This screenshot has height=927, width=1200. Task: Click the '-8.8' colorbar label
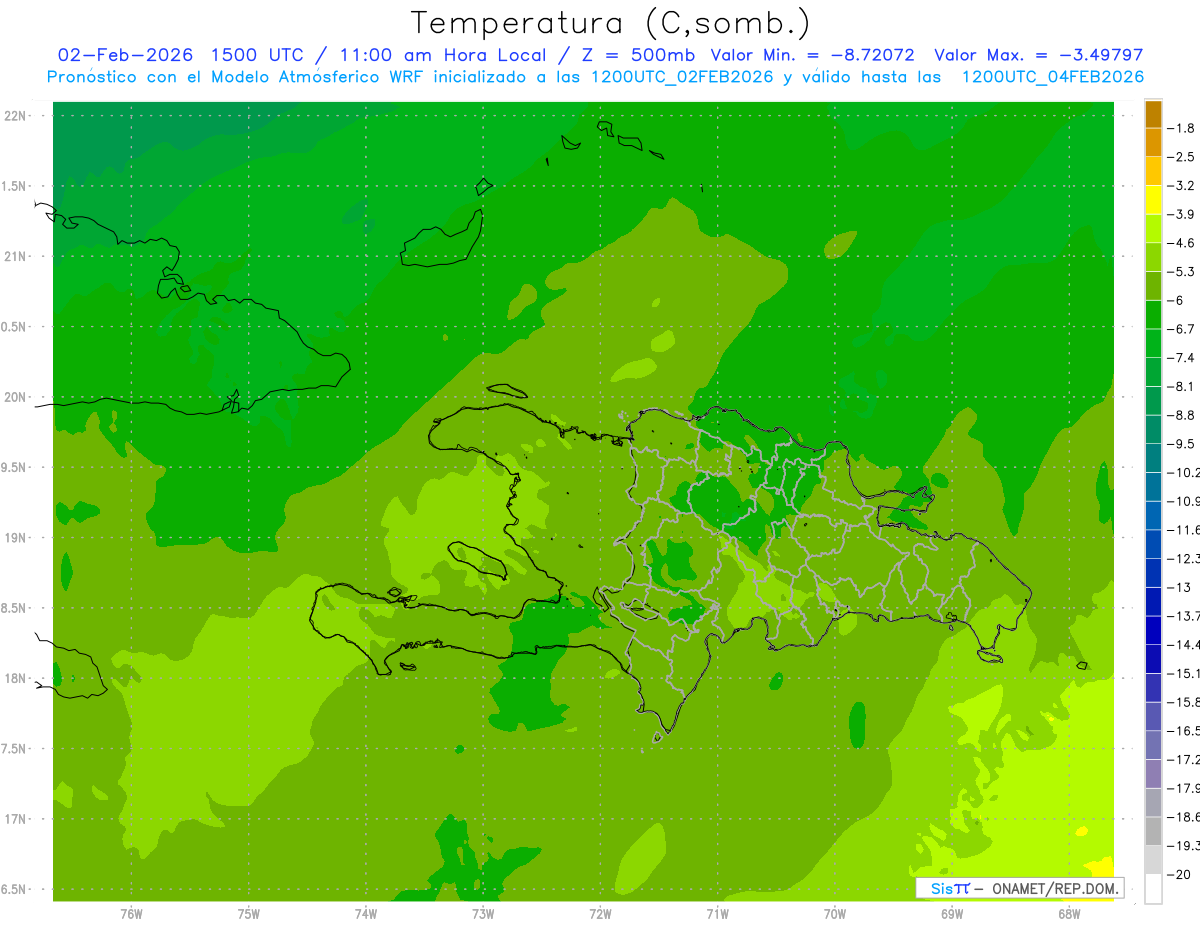[x=1181, y=415]
